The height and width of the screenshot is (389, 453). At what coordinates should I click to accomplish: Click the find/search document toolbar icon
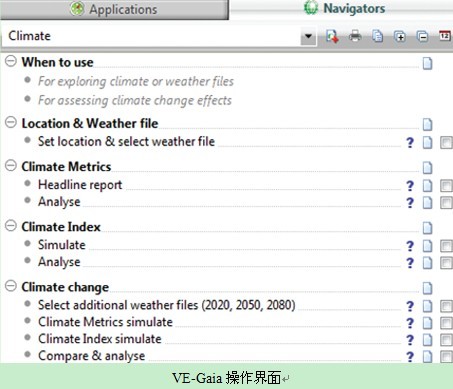click(332, 36)
